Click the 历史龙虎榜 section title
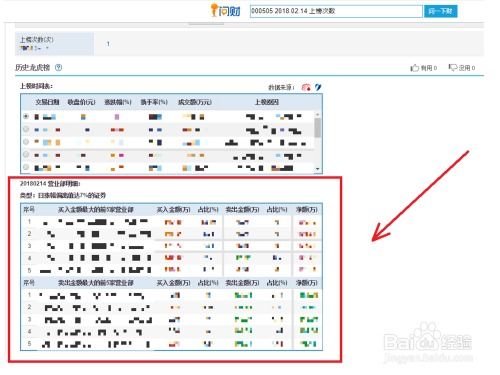Image resolution: width=500 pixels, height=375 pixels. pyautogui.click(x=32, y=68)
